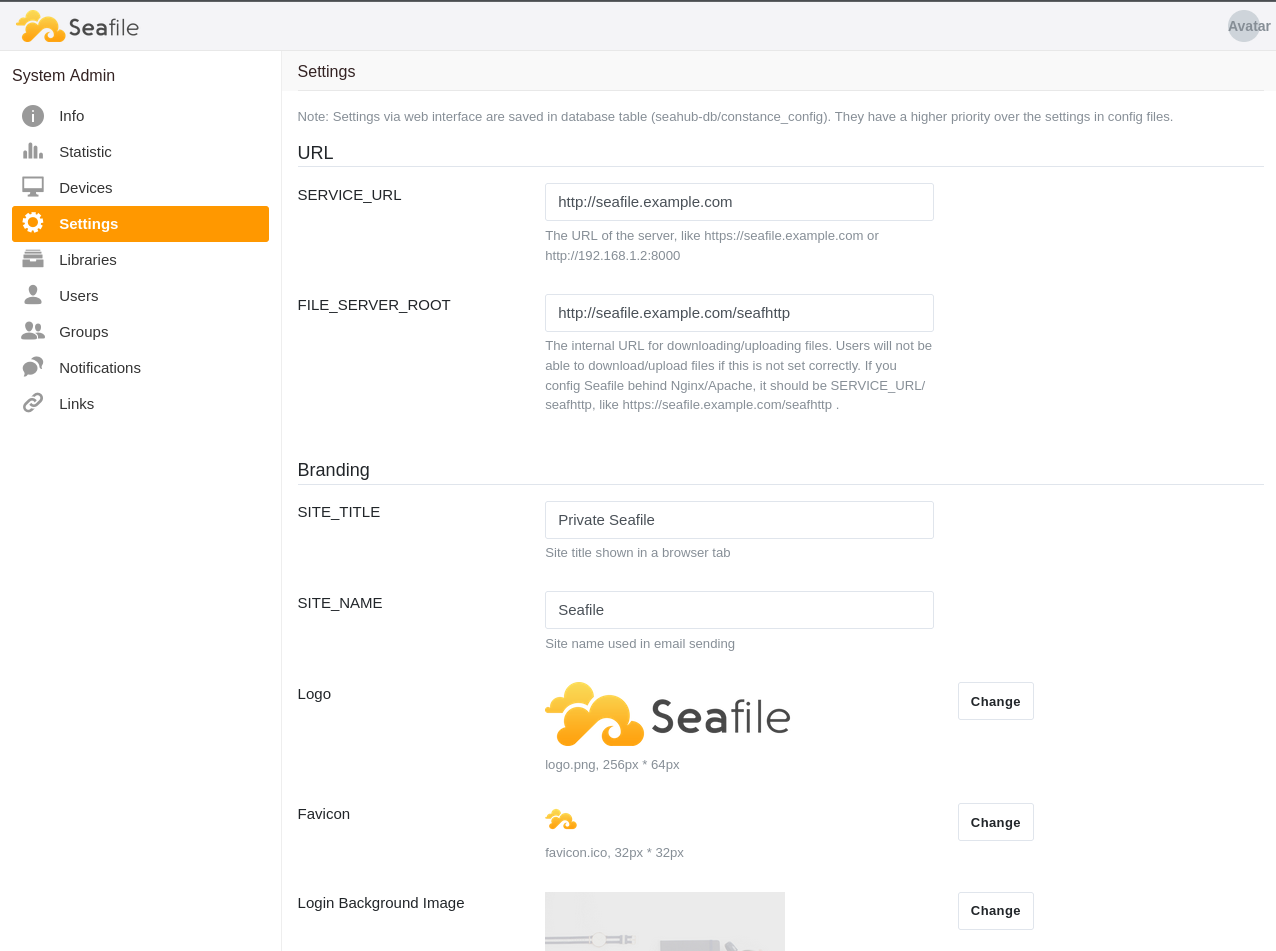Viewport: 1276px width, 951px height.
Task: Open the user Avatar menu
Action: coord(1244,26)
